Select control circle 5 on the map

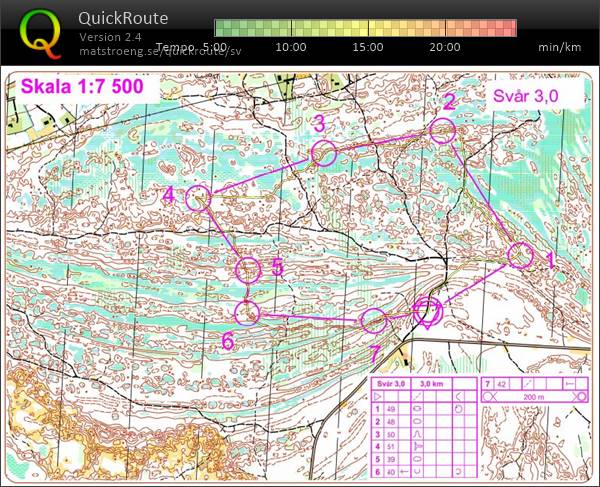pos(248,270)
